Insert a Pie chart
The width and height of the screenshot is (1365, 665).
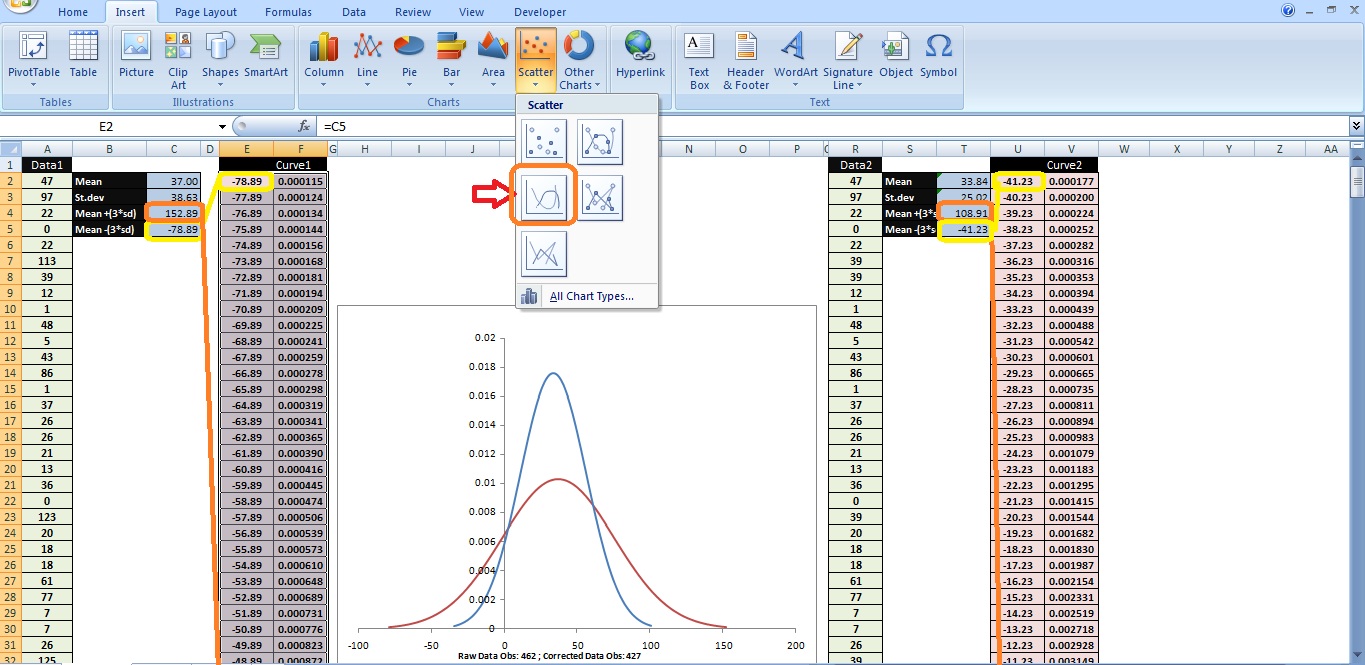[x=408, y=58]
